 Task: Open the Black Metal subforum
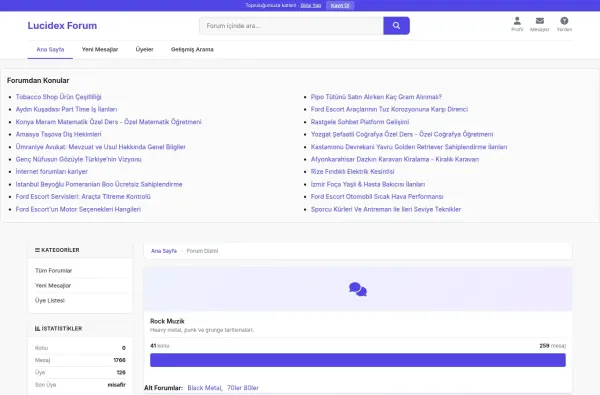pos(204,388)
